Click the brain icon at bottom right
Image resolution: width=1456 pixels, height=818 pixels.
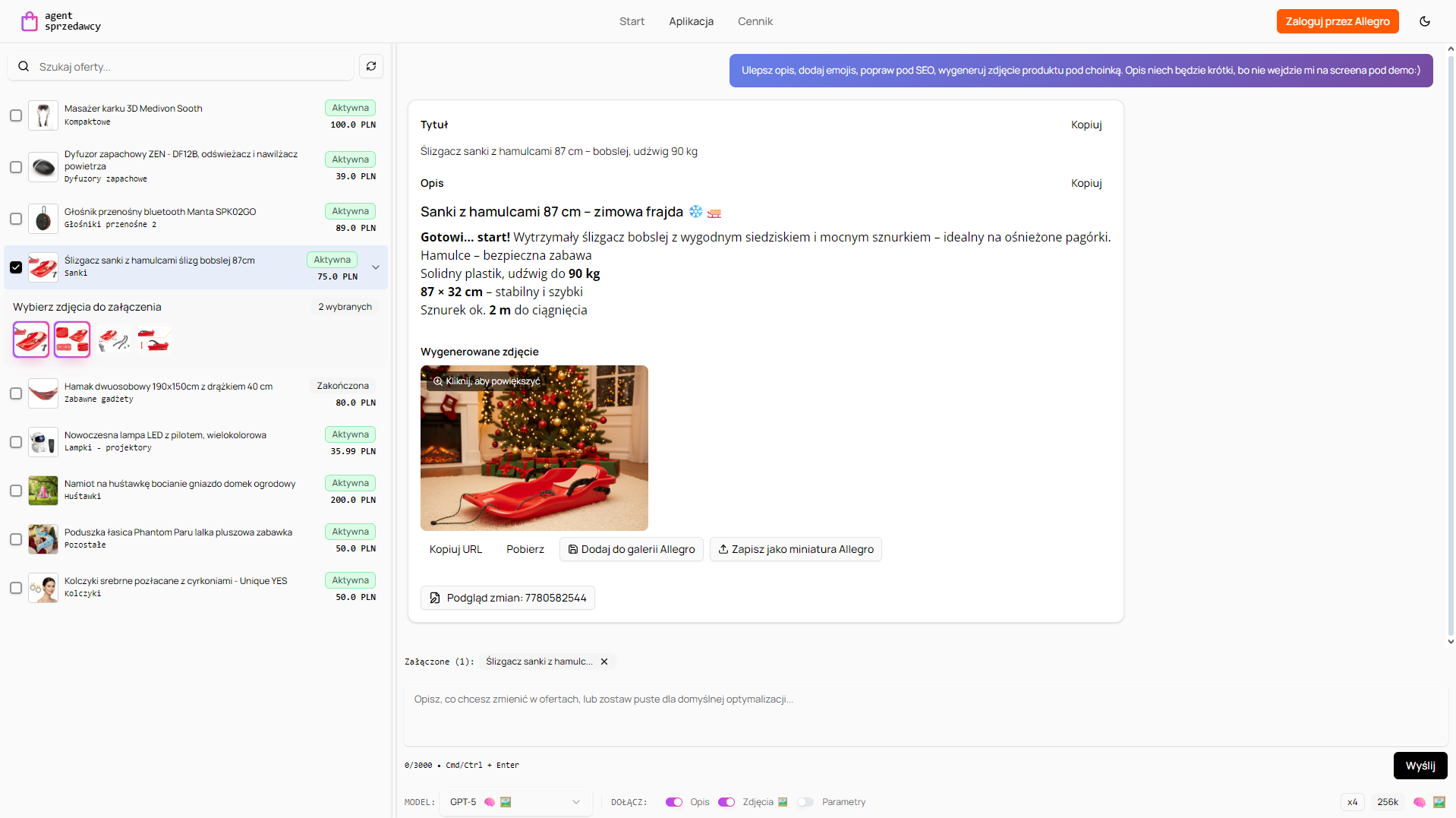1419,802
